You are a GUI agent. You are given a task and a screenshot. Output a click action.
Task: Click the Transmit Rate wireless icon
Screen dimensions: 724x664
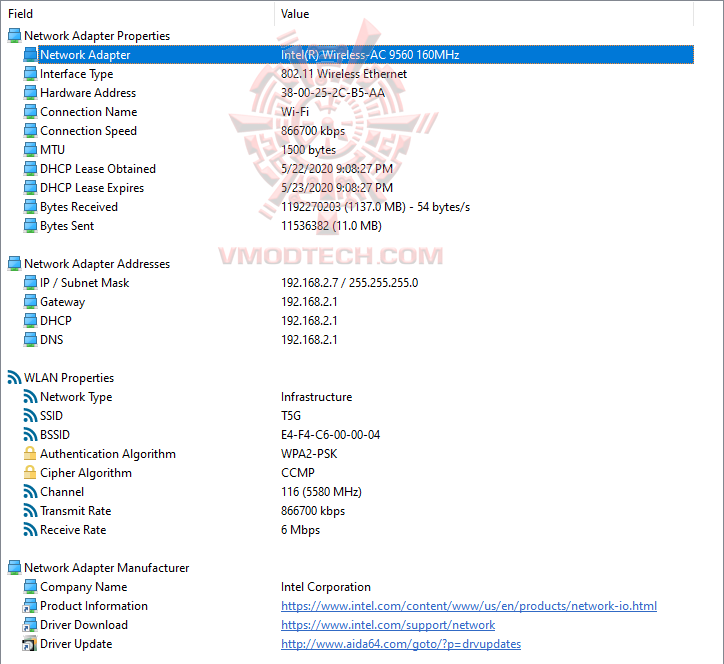coord(30,511)
